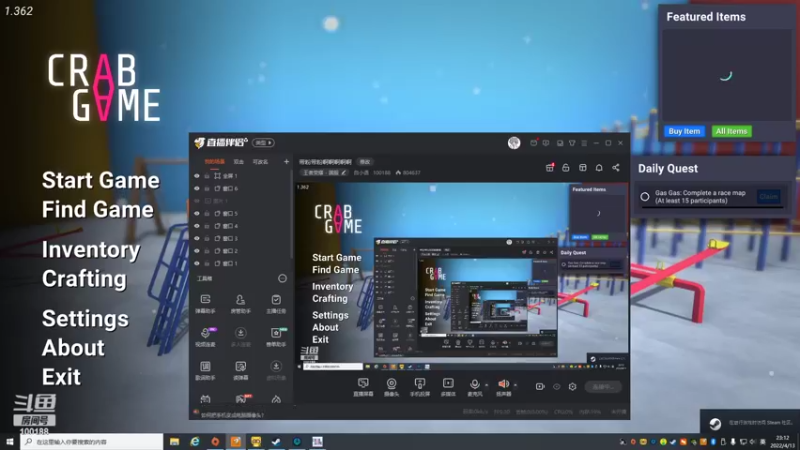Switch to the second scene tab
800x450 pixels.
click(239, 162)
